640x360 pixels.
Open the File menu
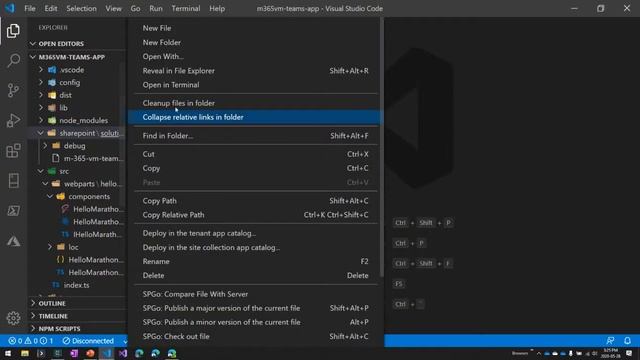pos(30,8)
